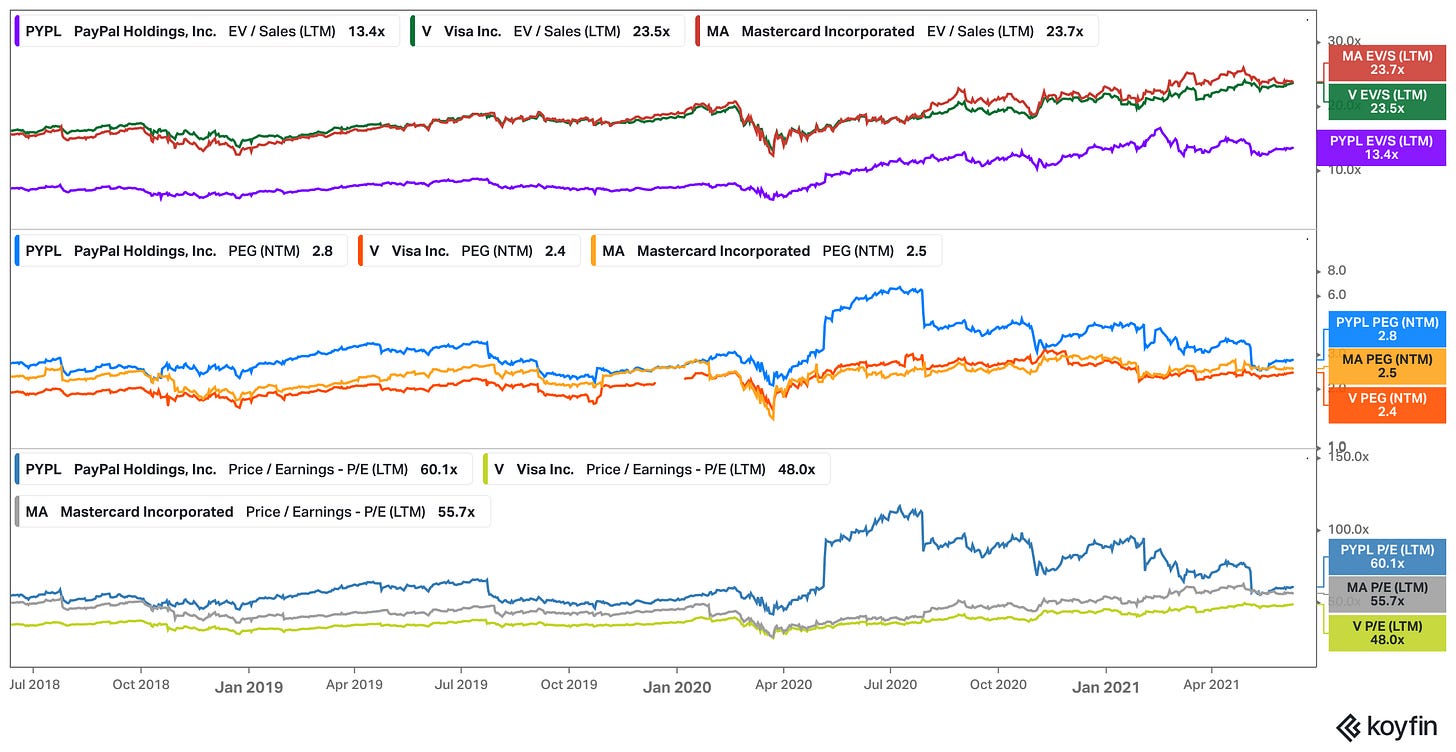The width and height of the screenshot is (1456, 752).
Task: Select the orange MA PEG 2.5 axis tag
Action: [x=1385, y=365]
